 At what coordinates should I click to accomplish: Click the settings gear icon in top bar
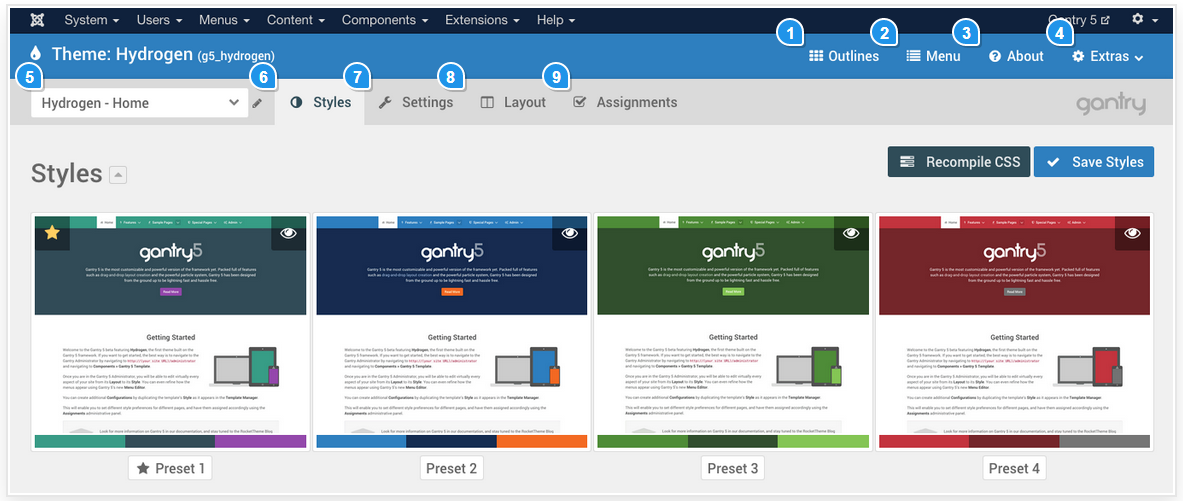1138,19
